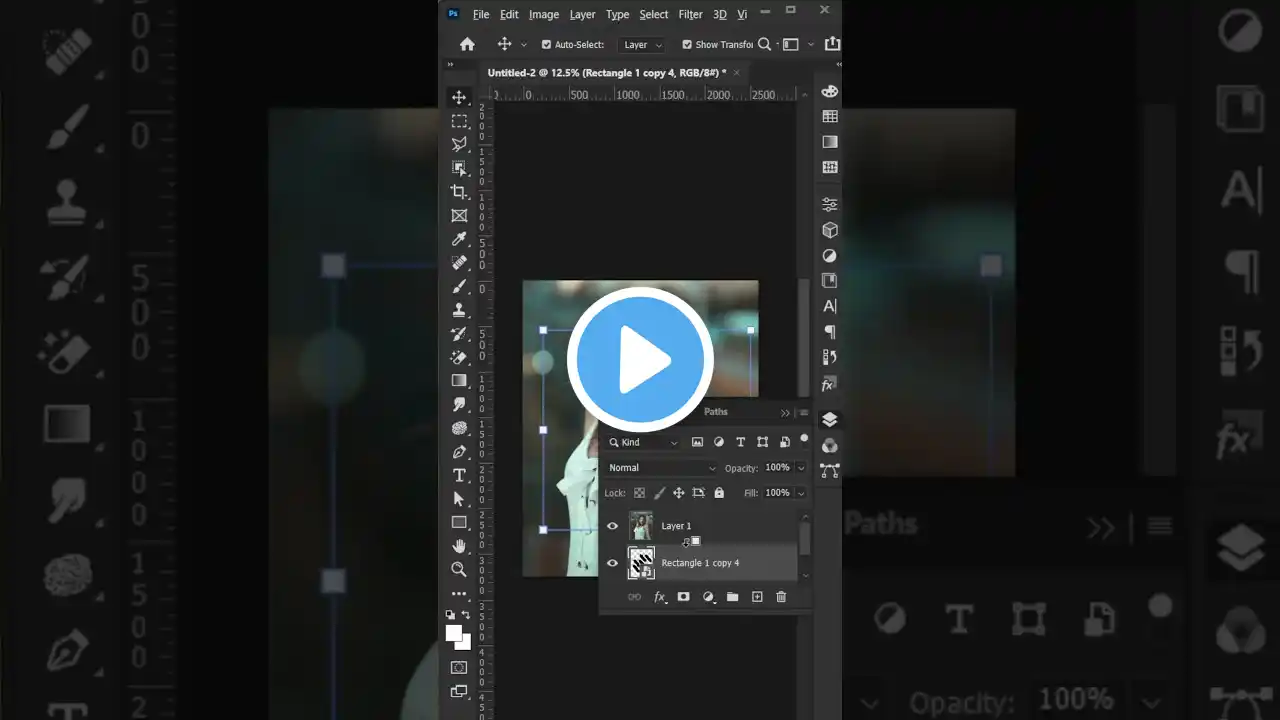The height and width of the screenshot is (720, 1280).
Task: Select the Pen tool
Action: click(459, 452)
